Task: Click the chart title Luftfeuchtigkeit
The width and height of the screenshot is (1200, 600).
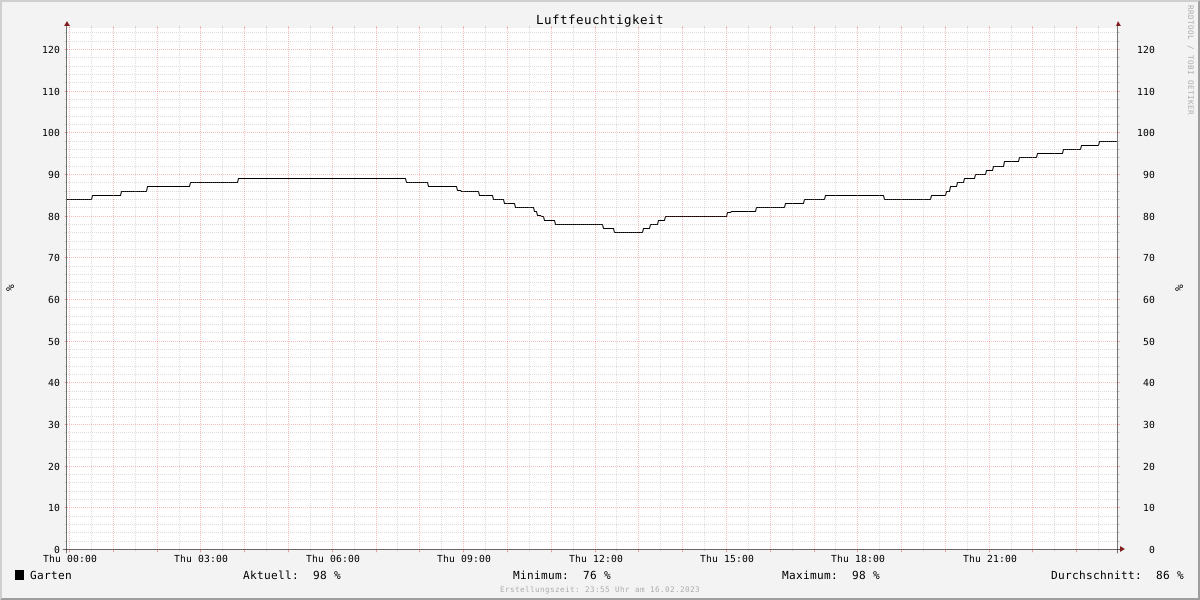Action: [x=599, y=19]
